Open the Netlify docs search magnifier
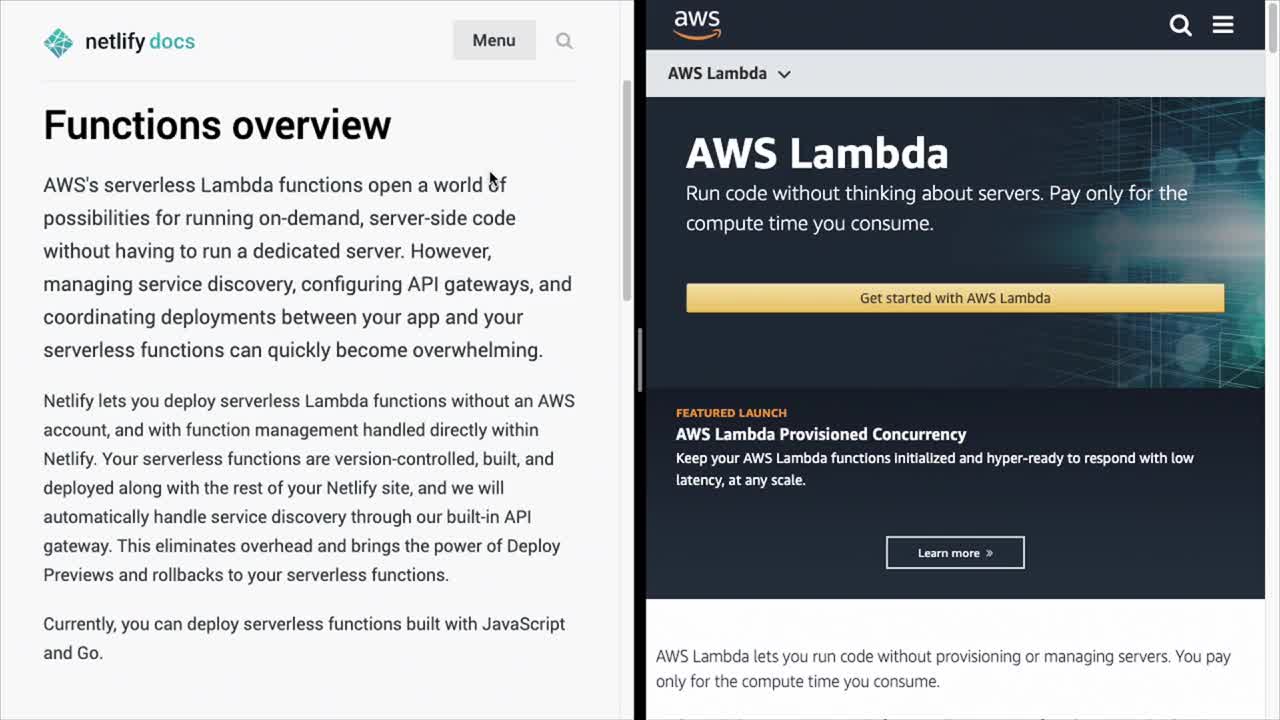Viewport: 1280px width, 720px height. pyautogui.click(x=564, y=41)
